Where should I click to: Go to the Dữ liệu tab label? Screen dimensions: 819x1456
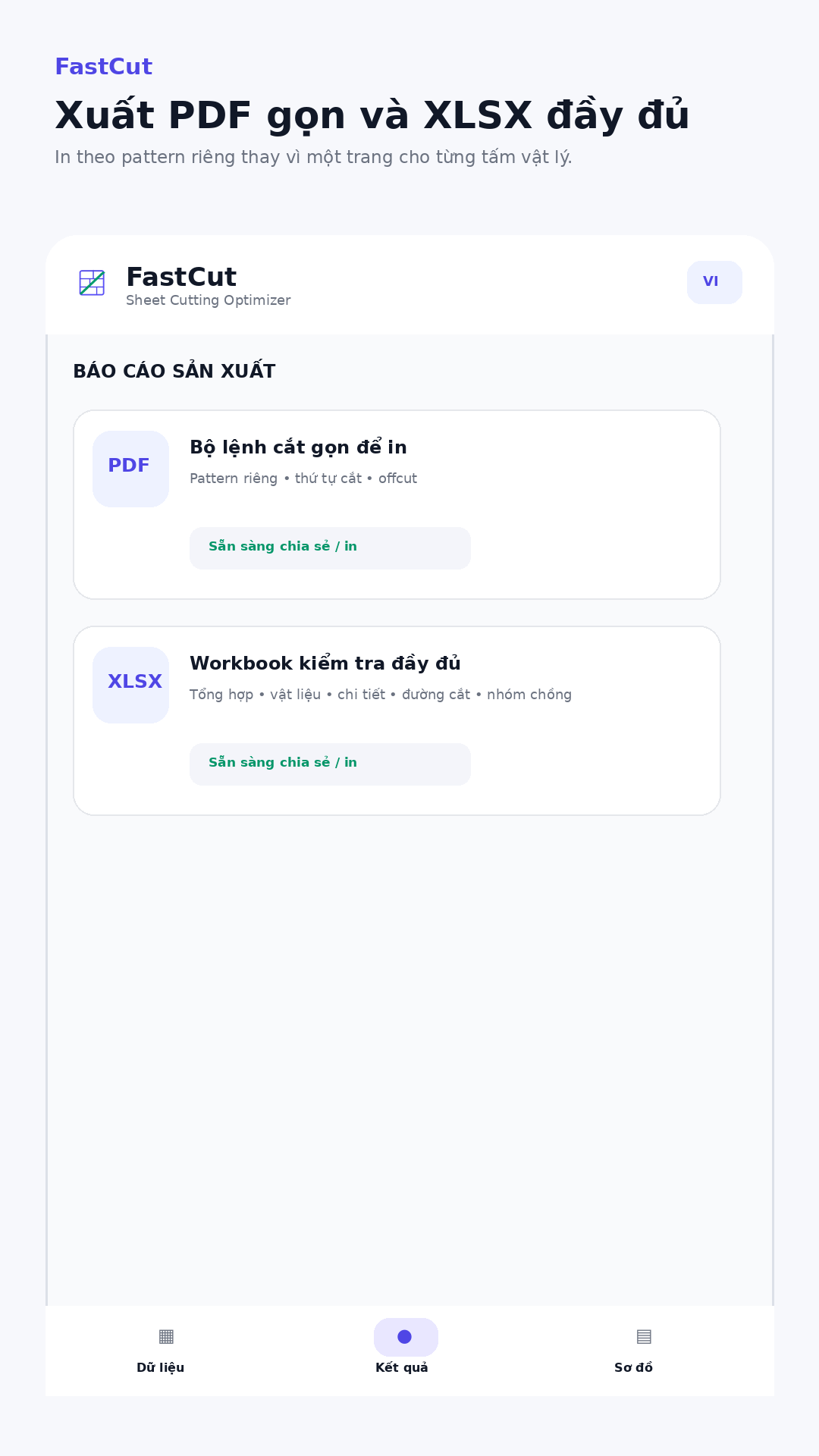coord(160,1367)
